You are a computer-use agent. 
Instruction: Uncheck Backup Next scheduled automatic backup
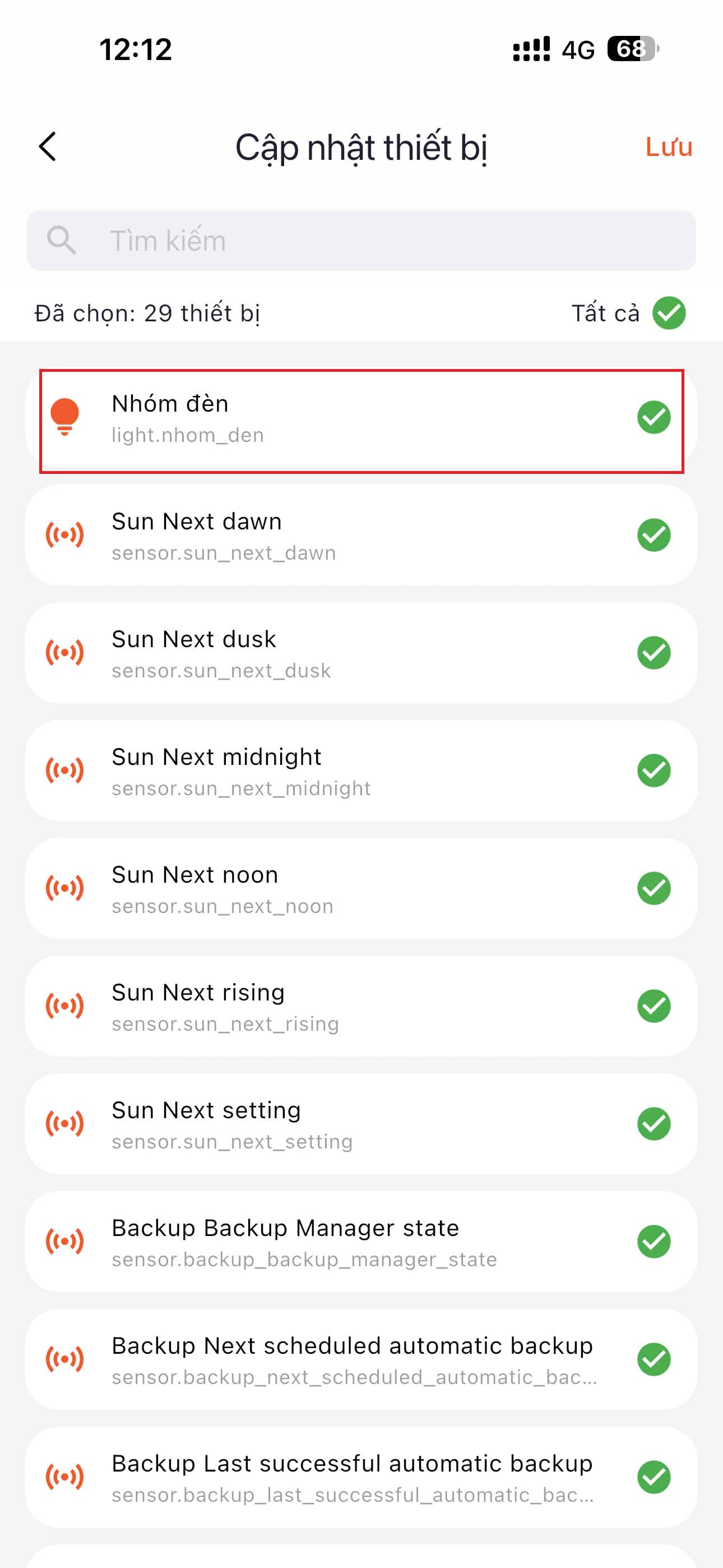click(x=654, y=1360)
